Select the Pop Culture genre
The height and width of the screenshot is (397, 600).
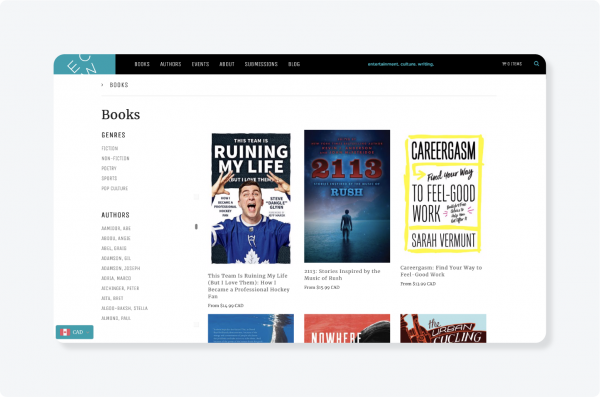pos(114,188)
